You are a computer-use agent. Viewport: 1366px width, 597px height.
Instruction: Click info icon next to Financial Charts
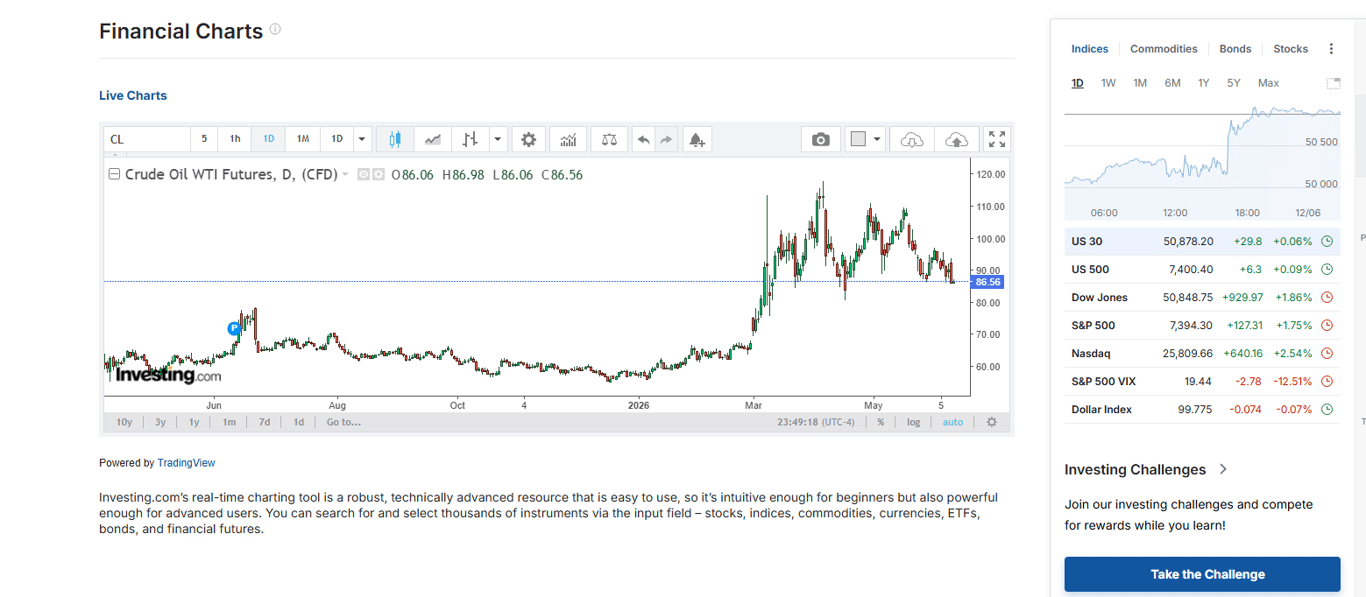click(x=275, y=29)
